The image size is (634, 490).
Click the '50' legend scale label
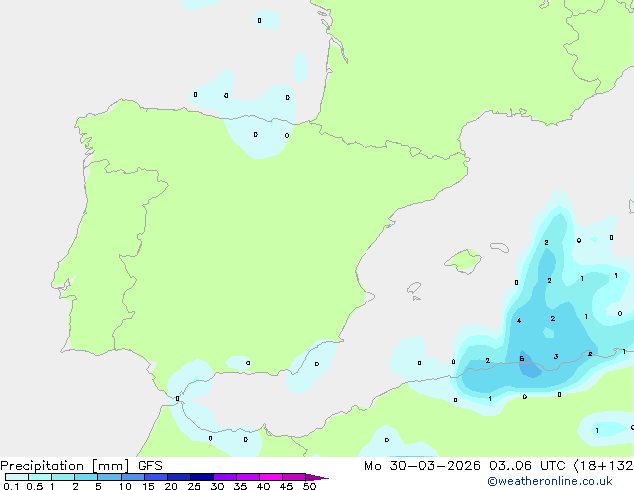point(309,486)
